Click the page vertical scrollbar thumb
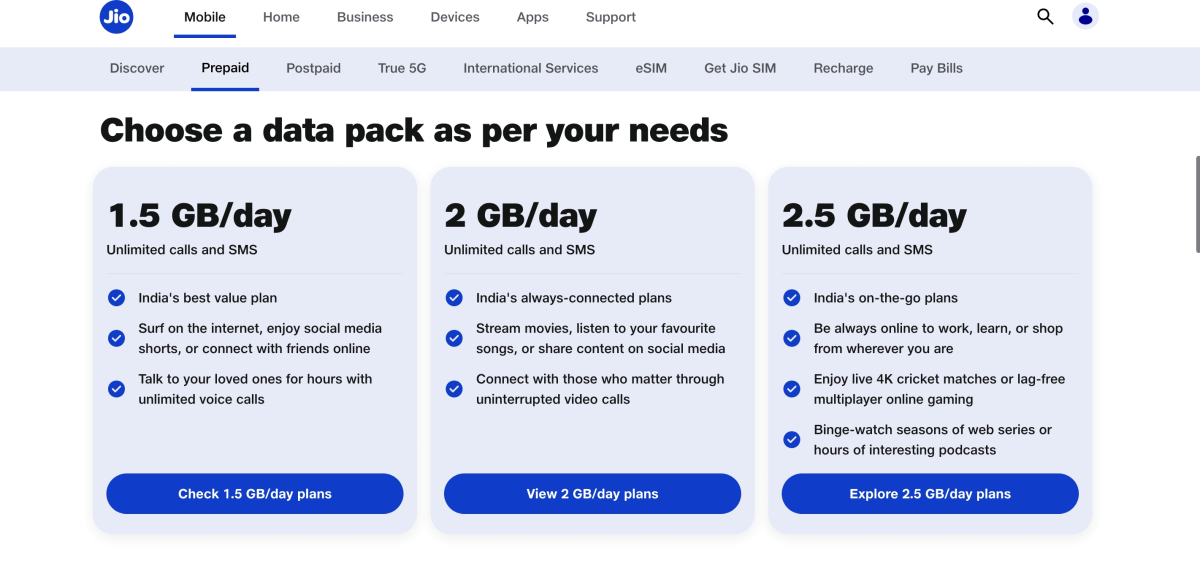This screenshot has height=571, width=1200. pyautogui.click(x=1197, y=204)
